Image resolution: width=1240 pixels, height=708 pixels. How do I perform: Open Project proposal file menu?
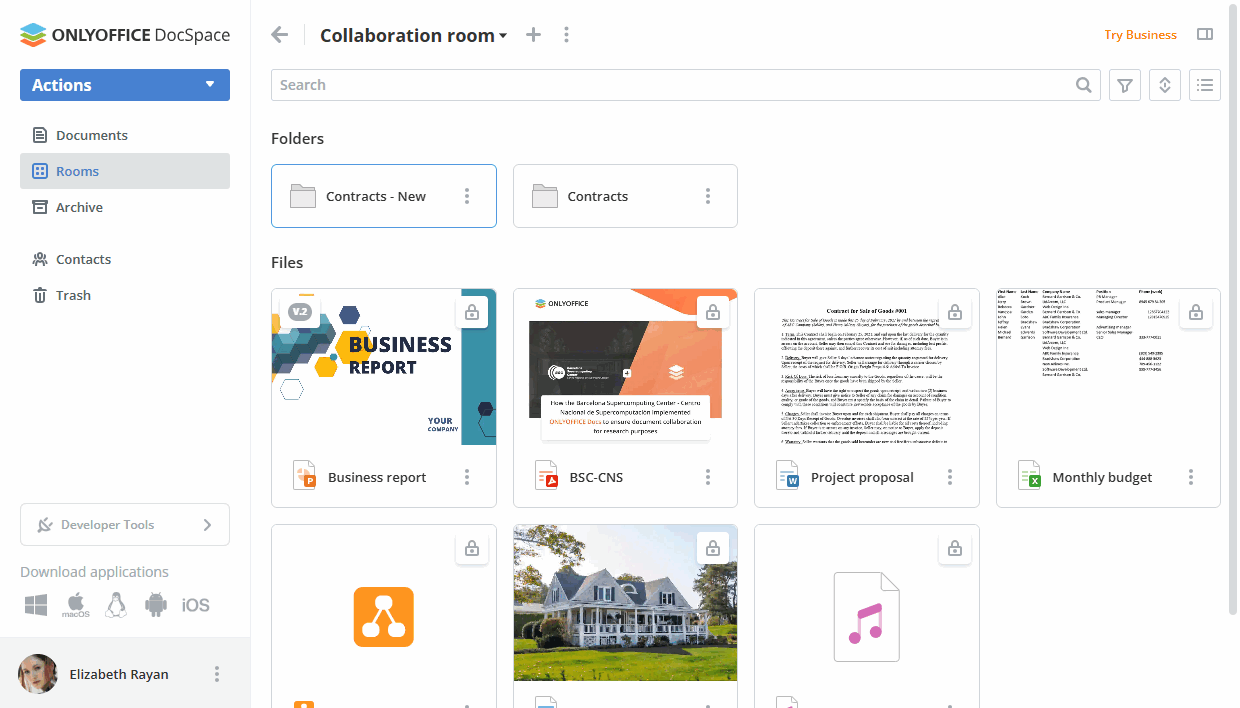[x=950, y=477]
